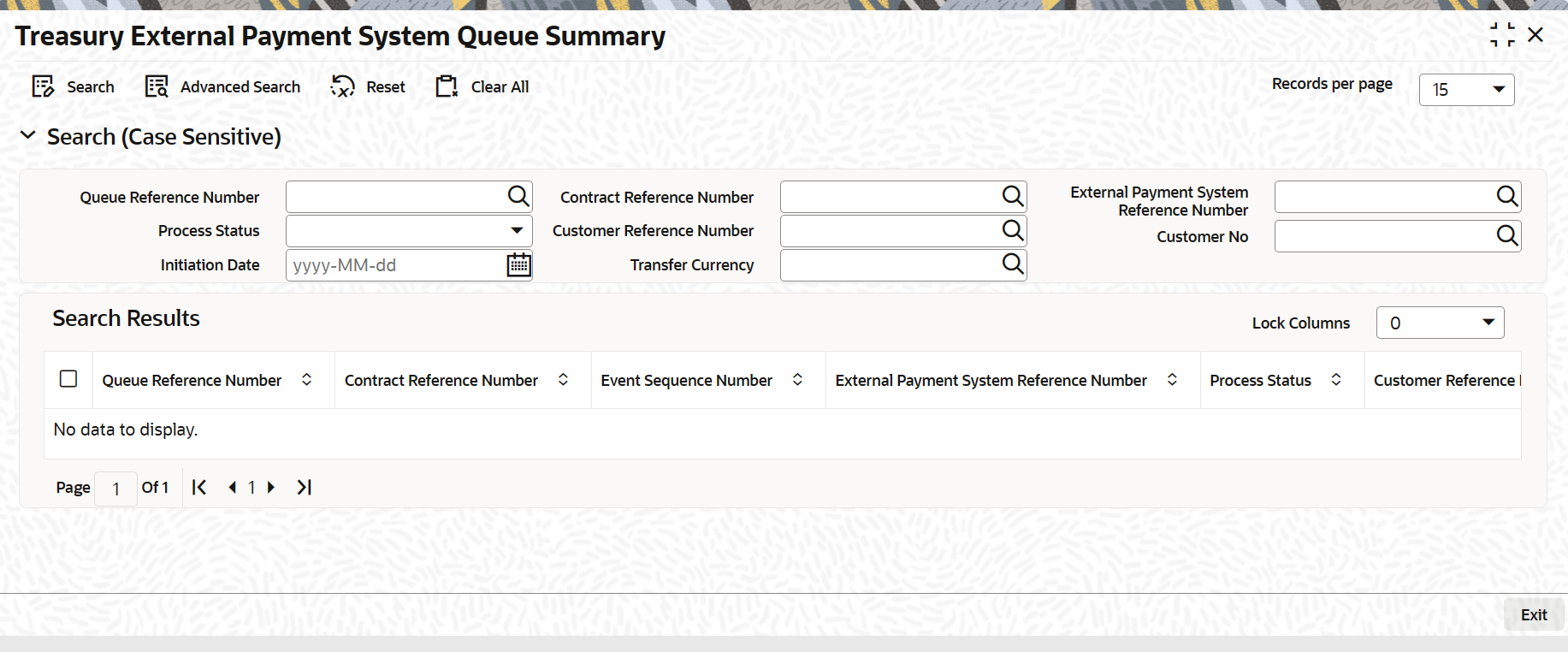Go to next page of results
The image size is (1568, 652).
[x=271, y=487]
